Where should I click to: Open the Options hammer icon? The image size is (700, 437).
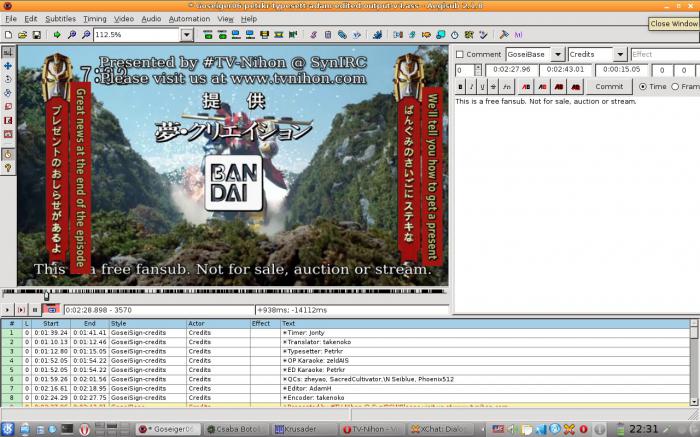(504, 35)
